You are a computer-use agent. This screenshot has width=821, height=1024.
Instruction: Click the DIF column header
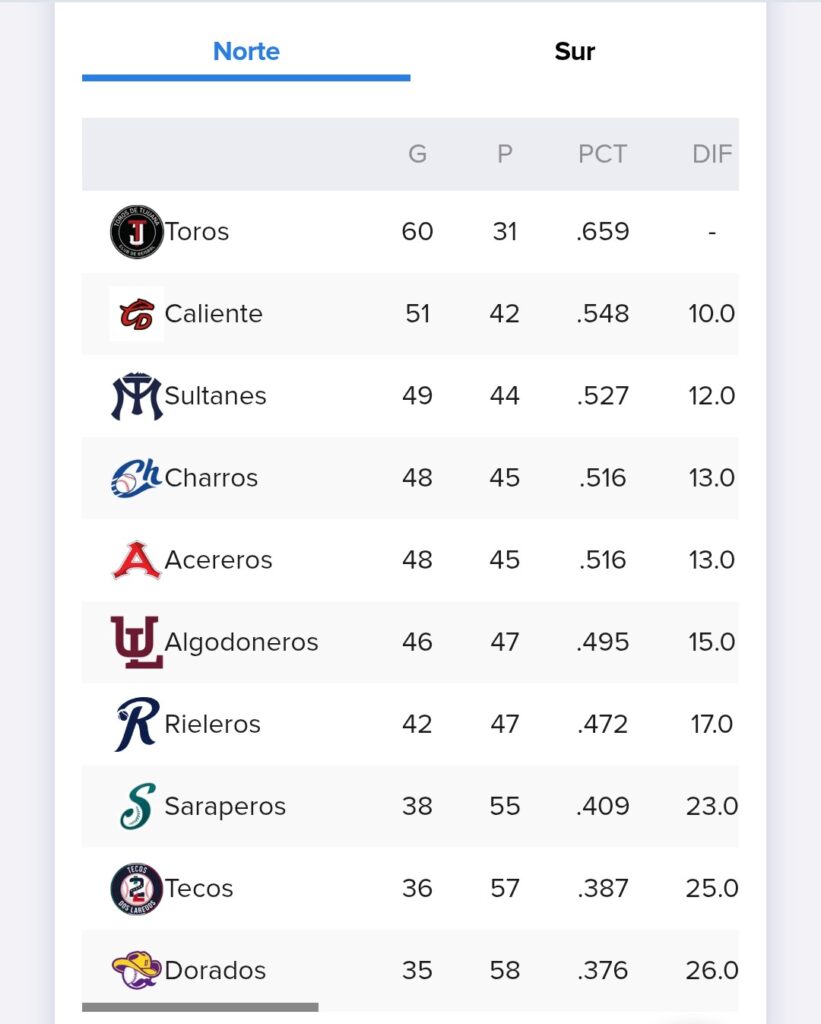tap(712, 154)
